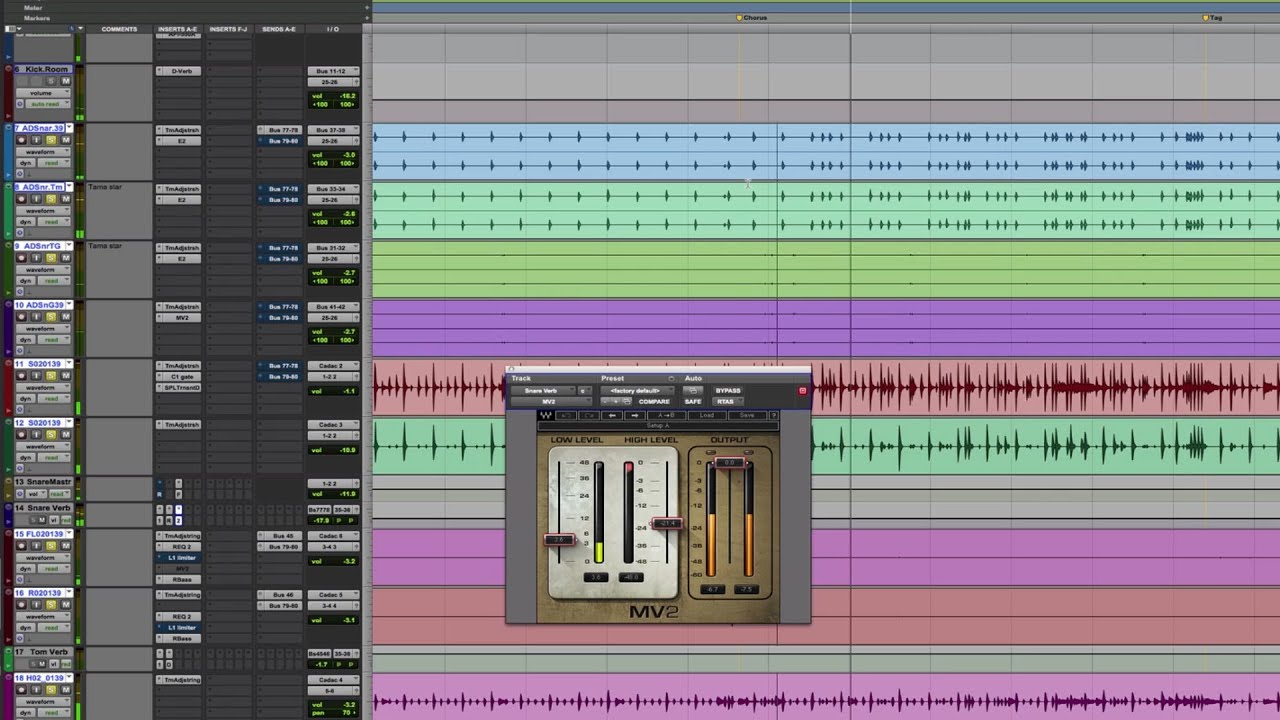
Task: Click the MV2 Save button
Action: (746, 415)
